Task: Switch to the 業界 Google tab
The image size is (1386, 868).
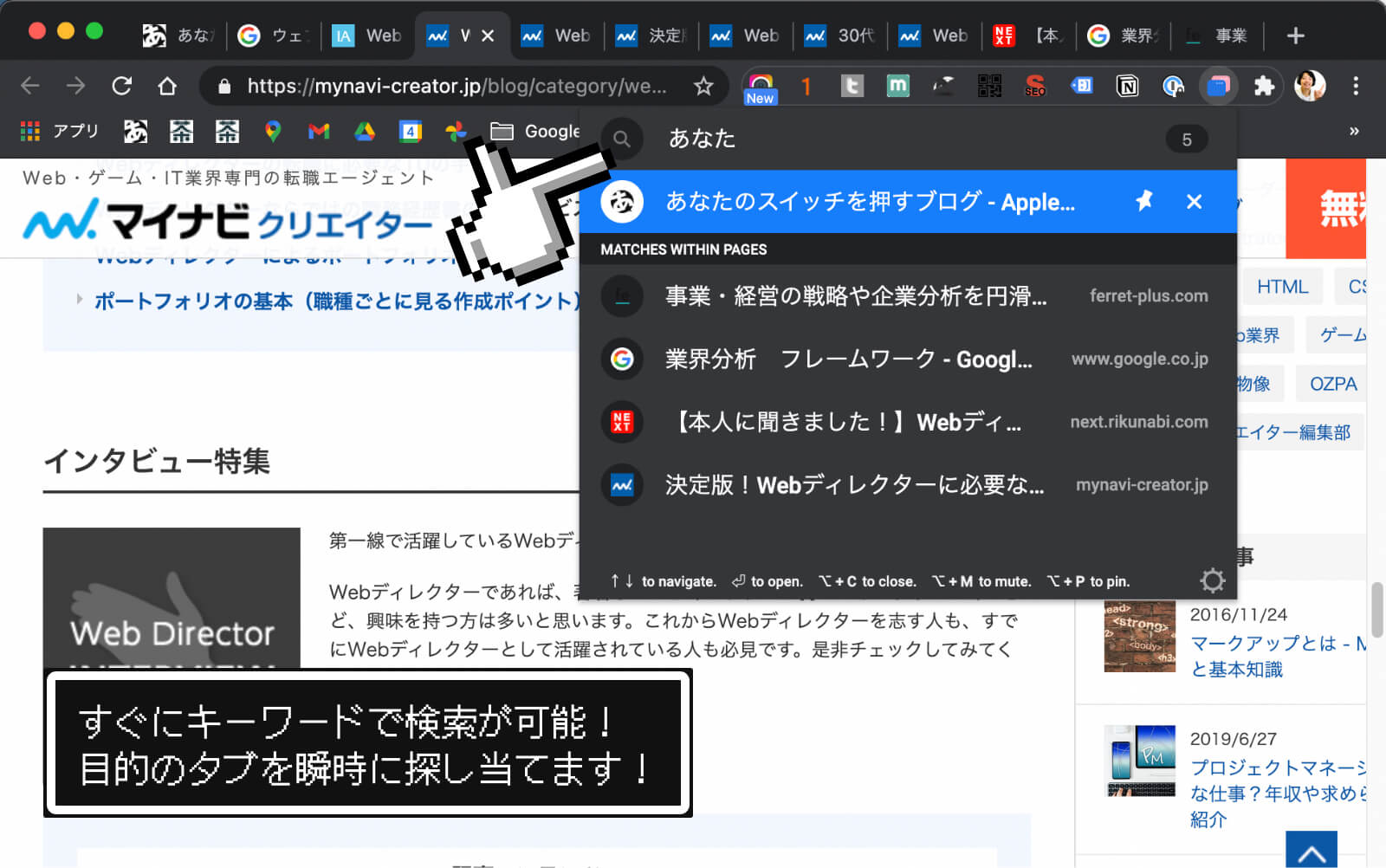Action: (1122, 36)
